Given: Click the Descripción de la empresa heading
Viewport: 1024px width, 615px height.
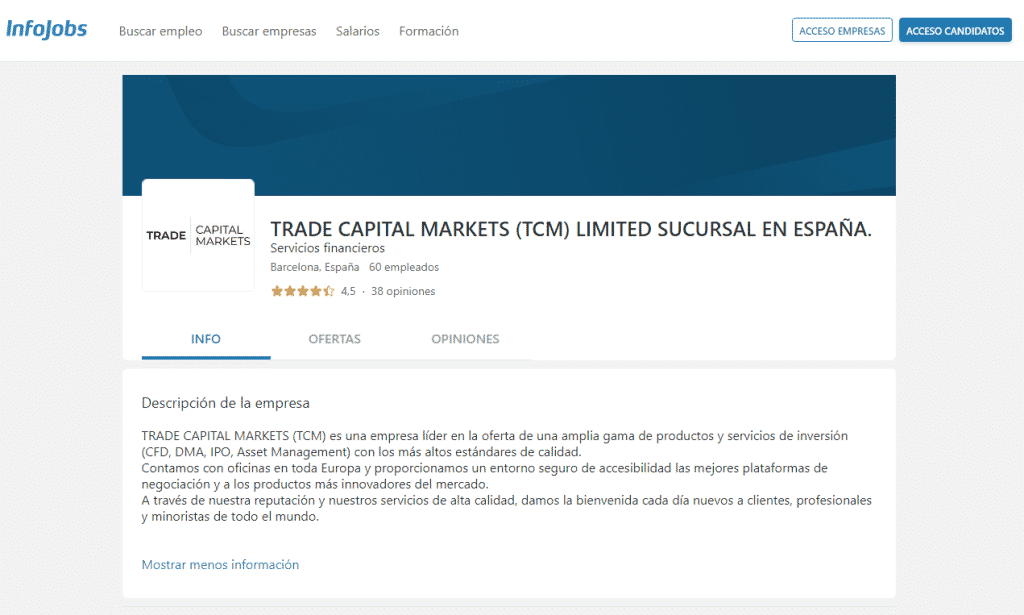Looking at the screenshot, I should coord(225,403).
